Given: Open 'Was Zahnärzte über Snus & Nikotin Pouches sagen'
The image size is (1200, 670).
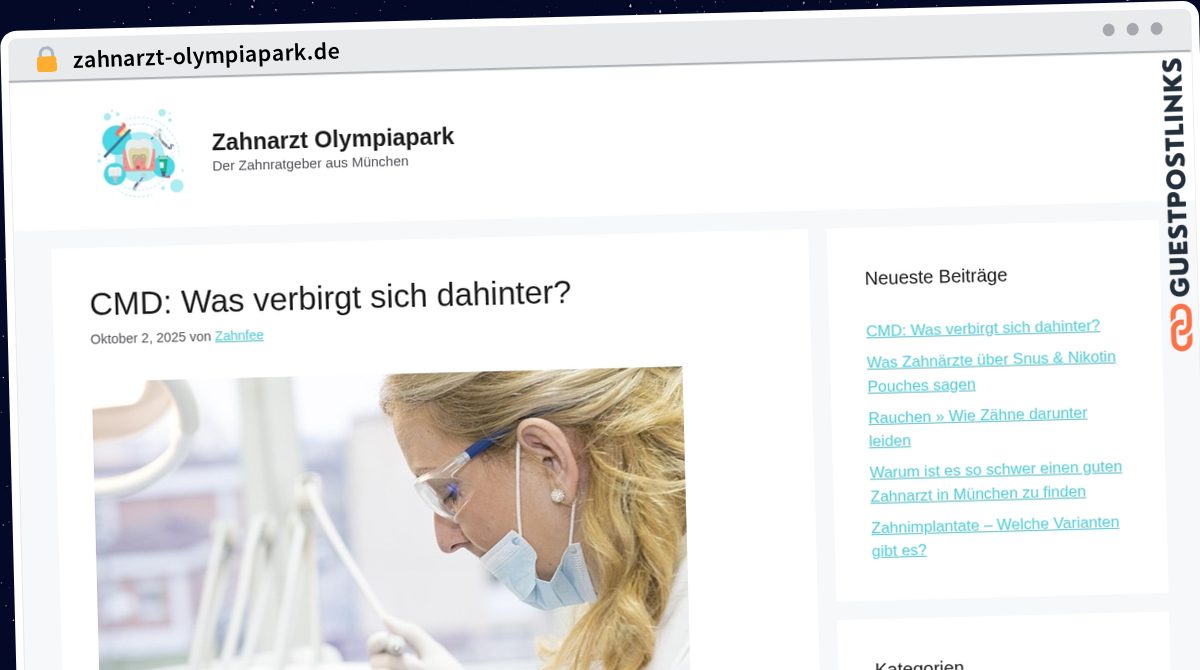Looking at the screenshot, I should 991,371.
